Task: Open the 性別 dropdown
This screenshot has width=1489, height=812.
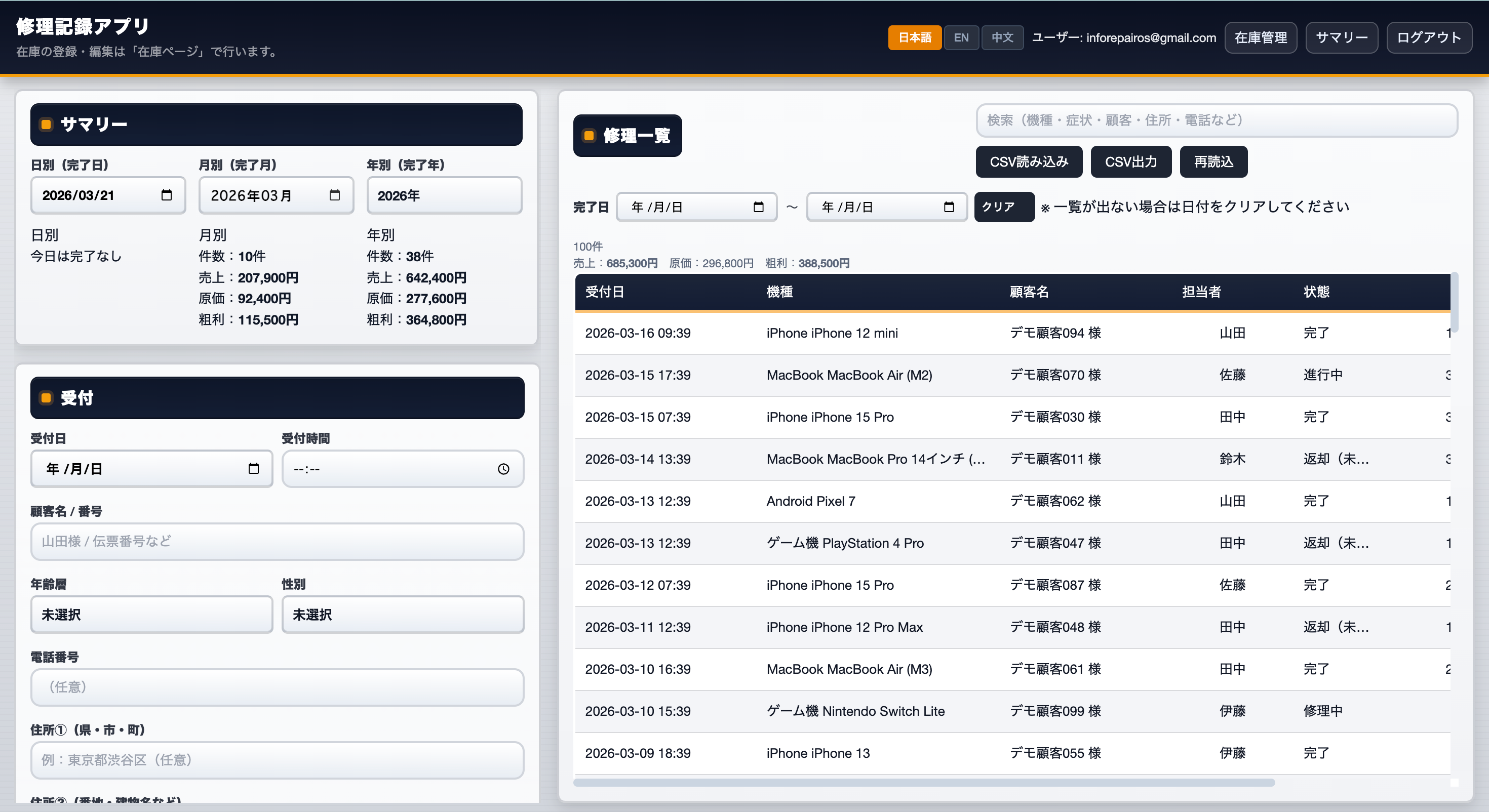Action: pos(402,615)
